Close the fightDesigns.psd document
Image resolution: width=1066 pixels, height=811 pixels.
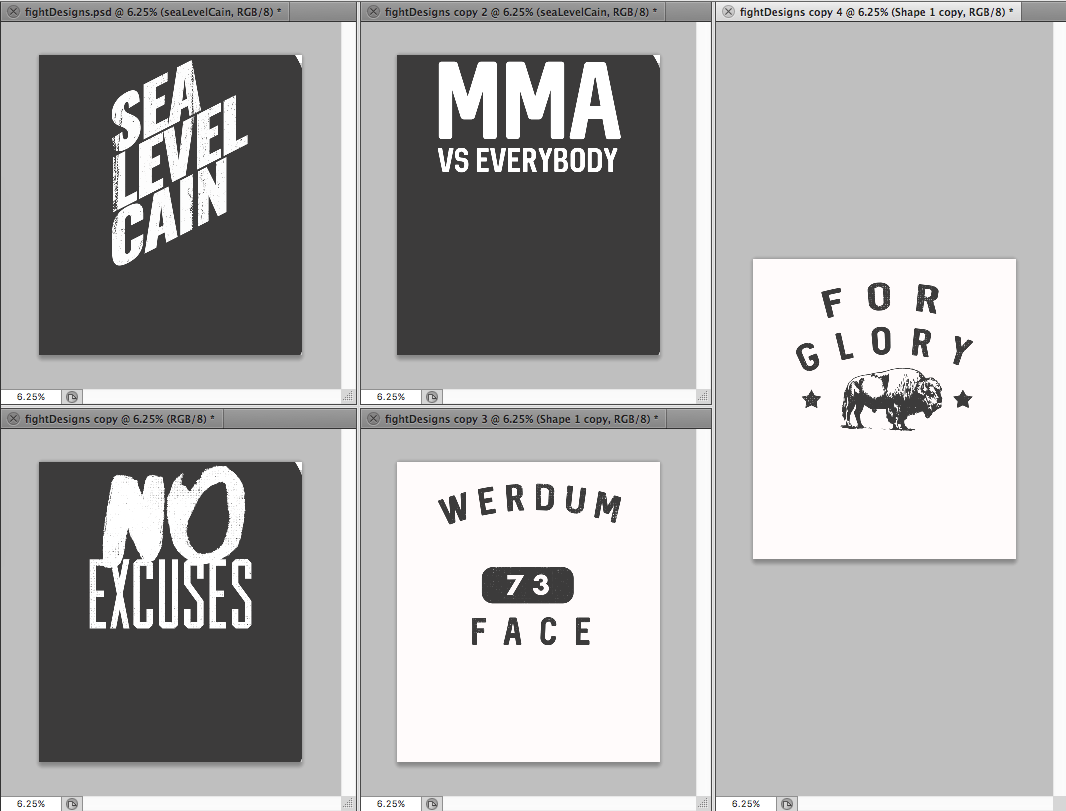(x=13, y=12)
